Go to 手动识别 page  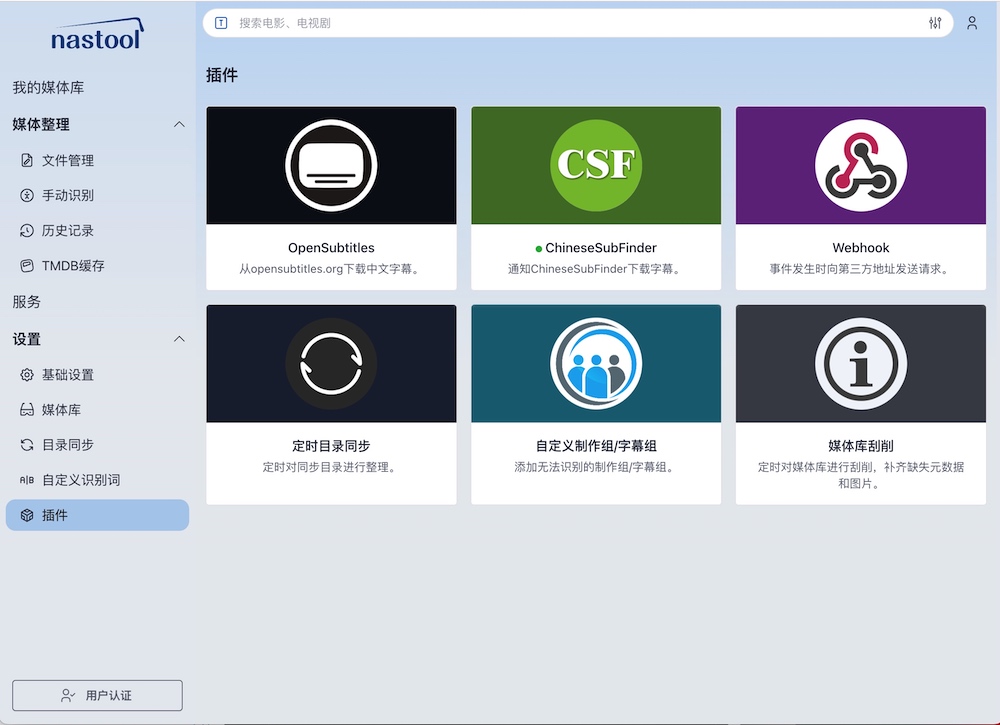tap(68, 195)
